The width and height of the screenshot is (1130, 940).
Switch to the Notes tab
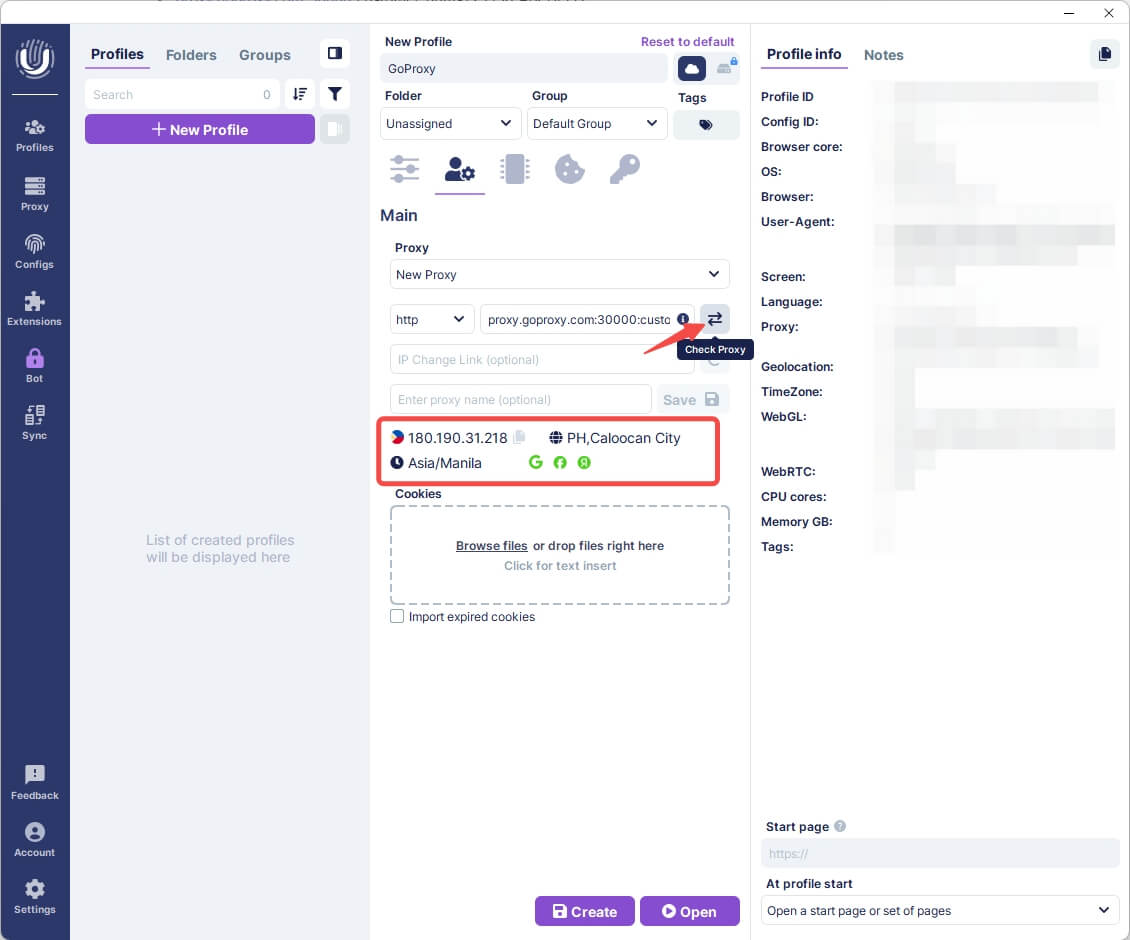(x=883, y=55)
